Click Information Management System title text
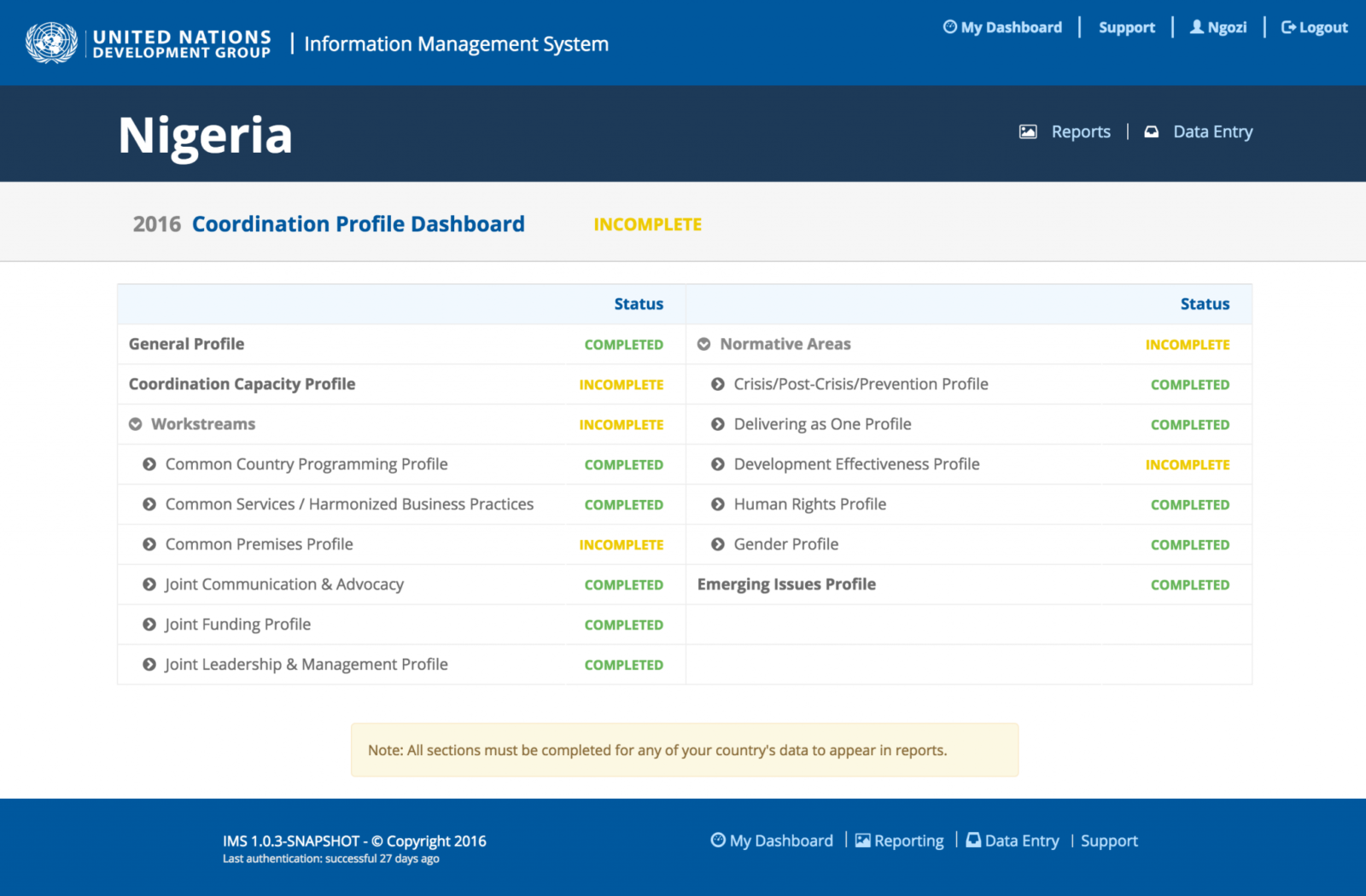The height and width of the screenshot is (896, 1366). pyautogui.click(x=456, y=44)
